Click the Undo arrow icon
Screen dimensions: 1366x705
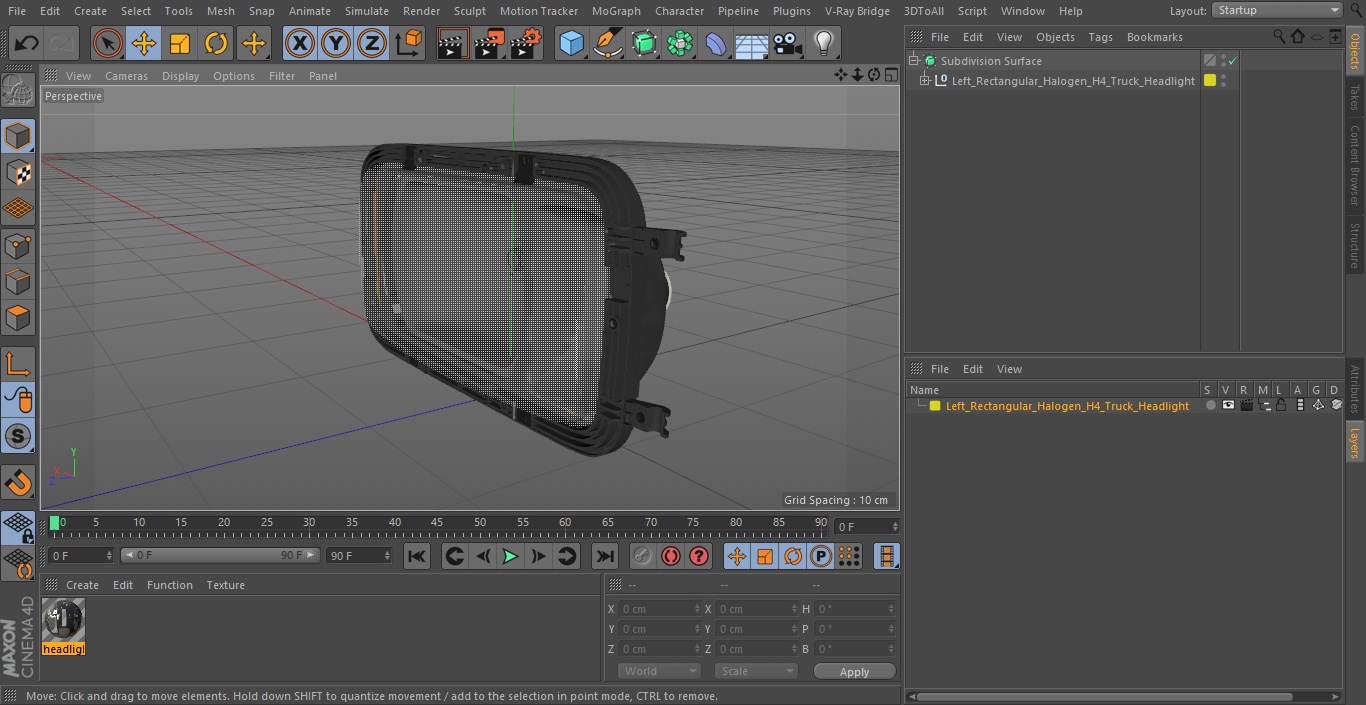point(27,43)
